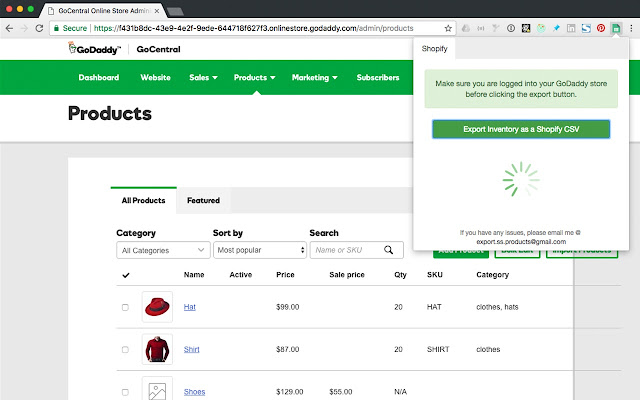Expand the Marketing menu
Screen dimensions: 640x400
[314, 78]
